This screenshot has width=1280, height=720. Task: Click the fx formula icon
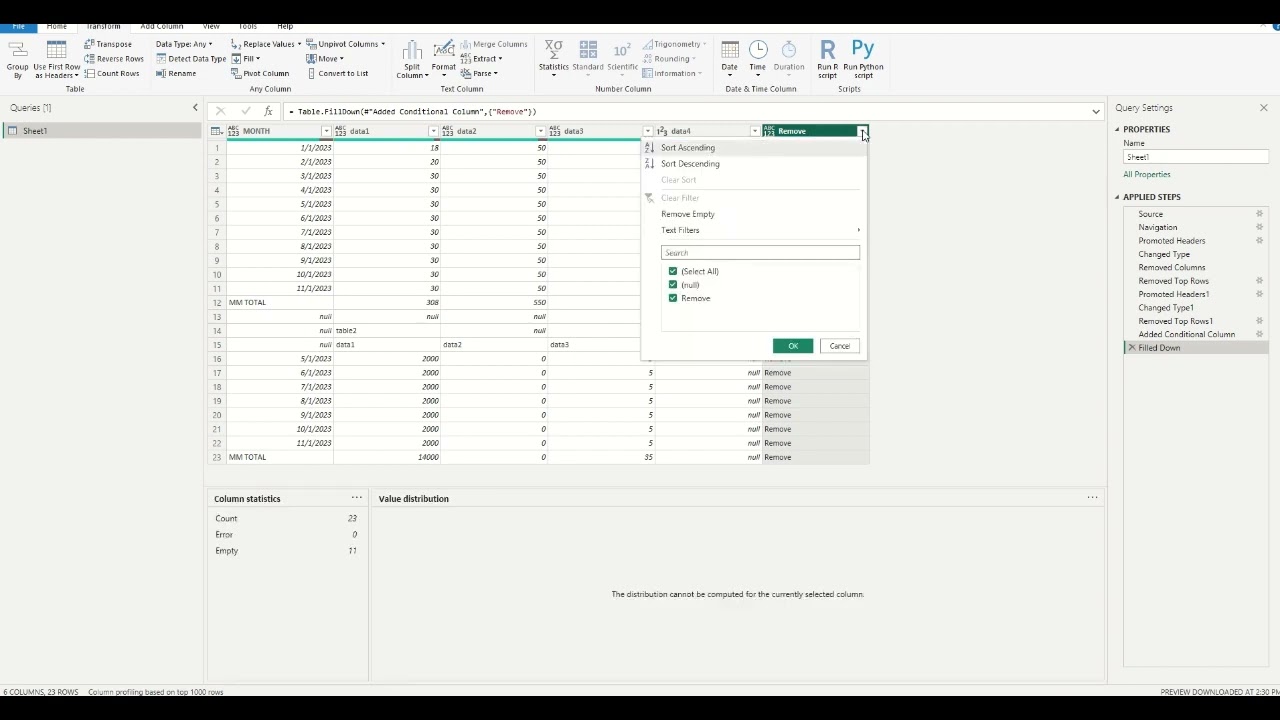[x=268, y=111]
